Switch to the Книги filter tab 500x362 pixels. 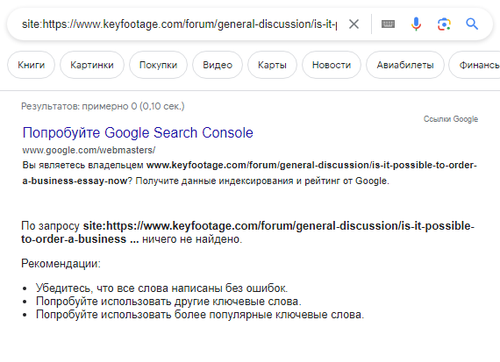click(31, 65)
